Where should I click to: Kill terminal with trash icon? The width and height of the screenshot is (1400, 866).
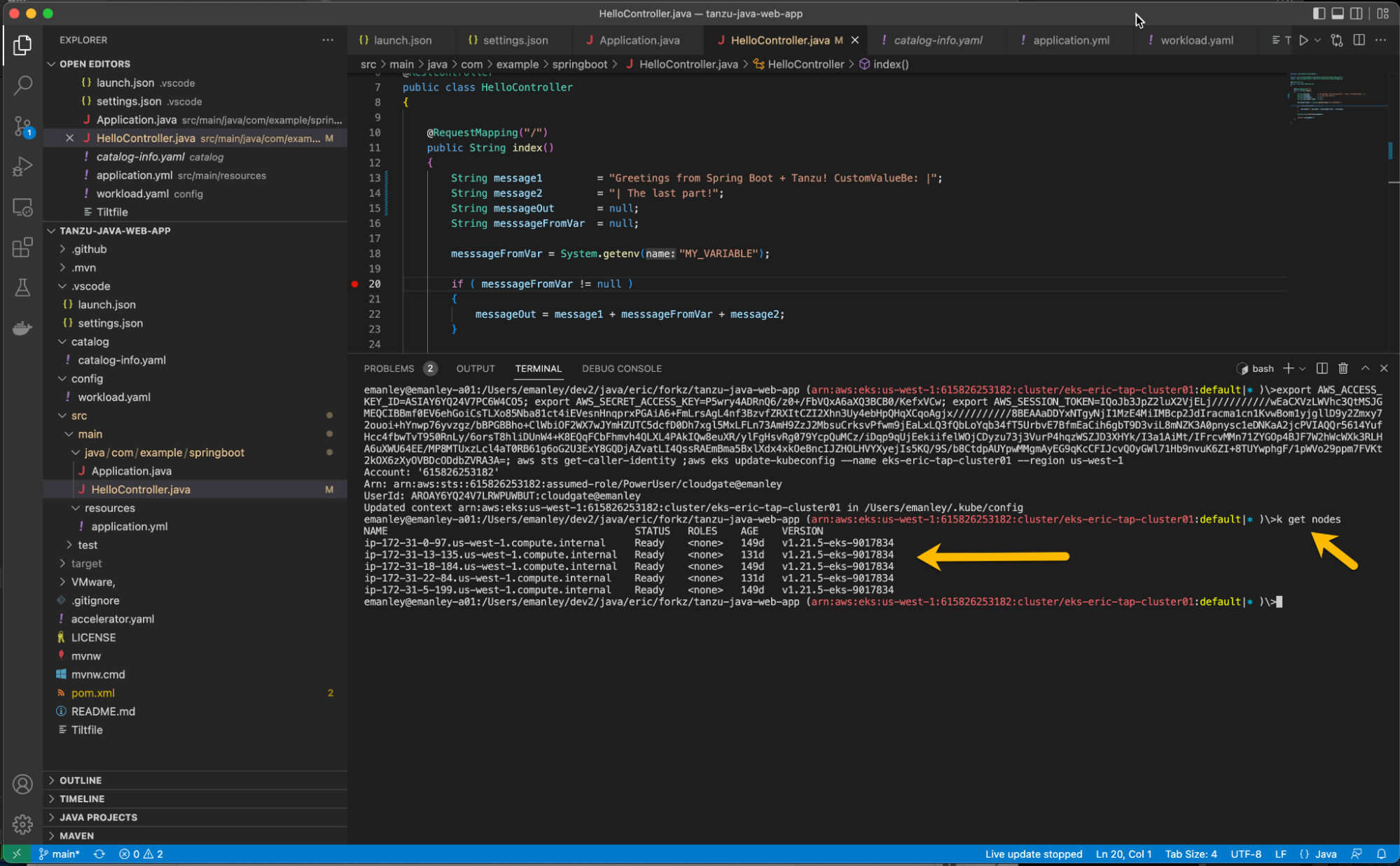tap(1343, 368)
